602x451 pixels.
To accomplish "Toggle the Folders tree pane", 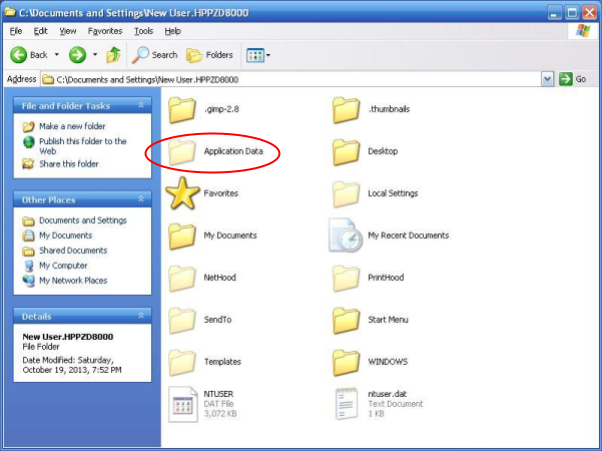I will (210, 55).
